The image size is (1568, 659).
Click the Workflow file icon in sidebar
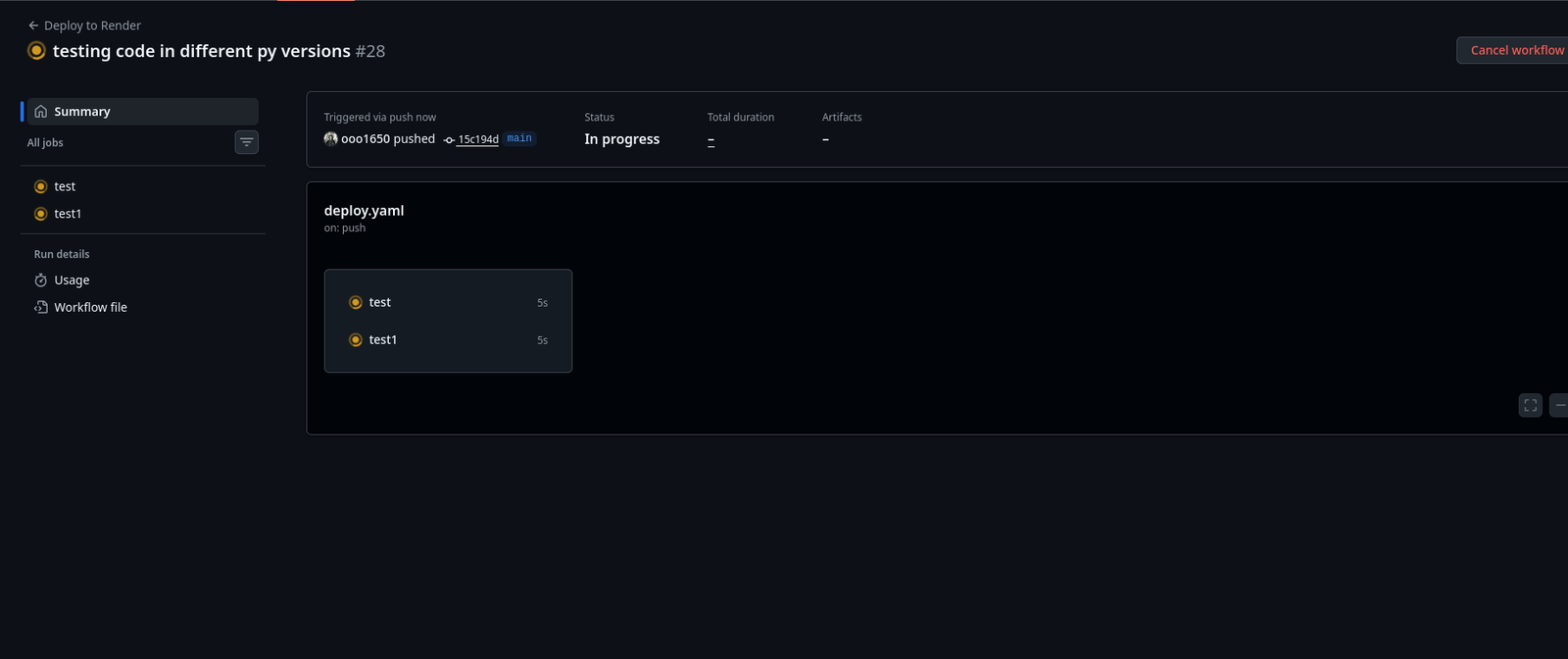(x=41, y=308)
